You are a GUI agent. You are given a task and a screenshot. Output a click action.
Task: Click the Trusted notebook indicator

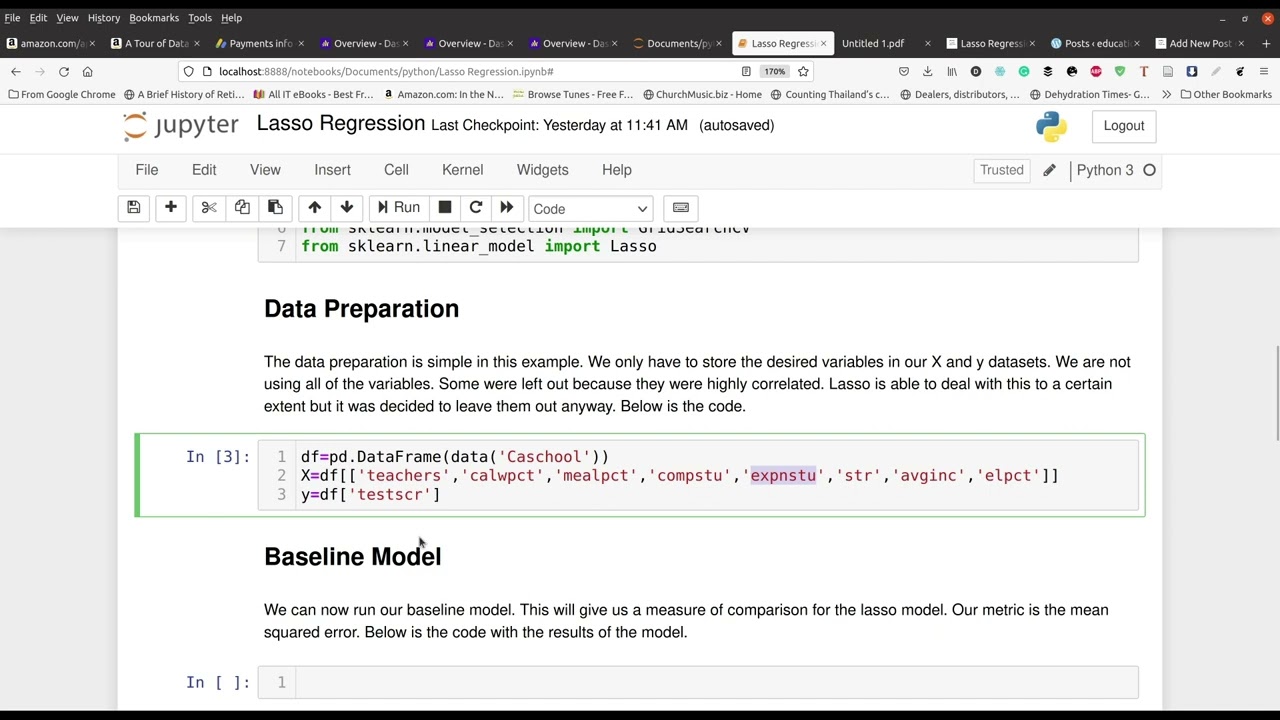[x=1002, y=170]
